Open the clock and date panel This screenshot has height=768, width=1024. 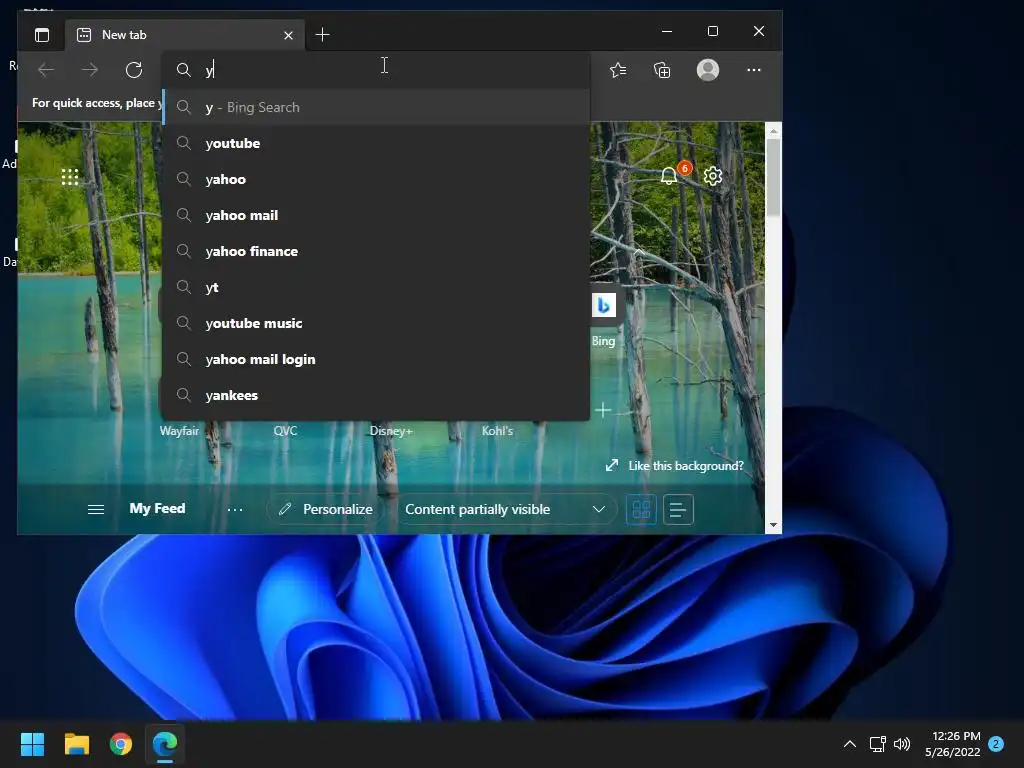pos(953,744)
